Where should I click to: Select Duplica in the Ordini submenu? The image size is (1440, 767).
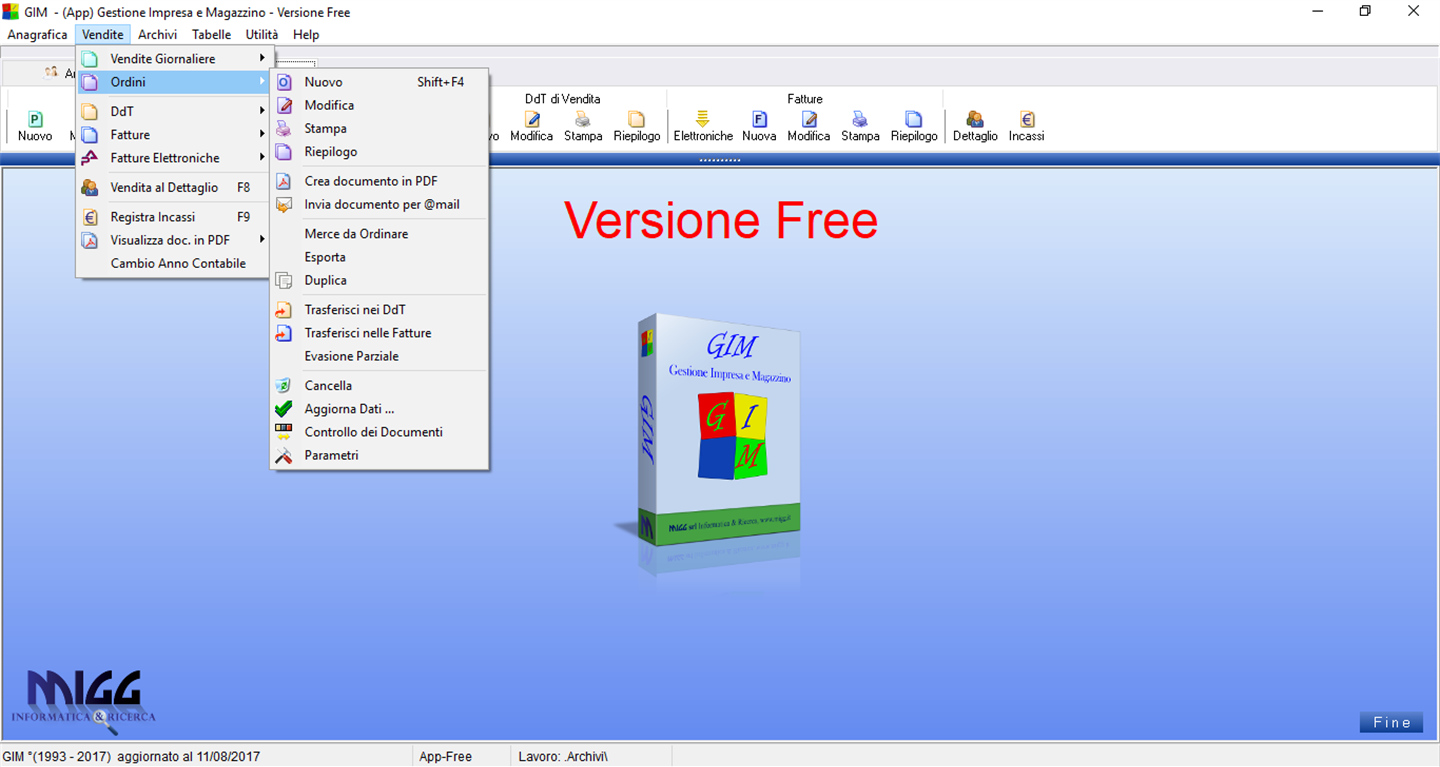click(379, 281)
